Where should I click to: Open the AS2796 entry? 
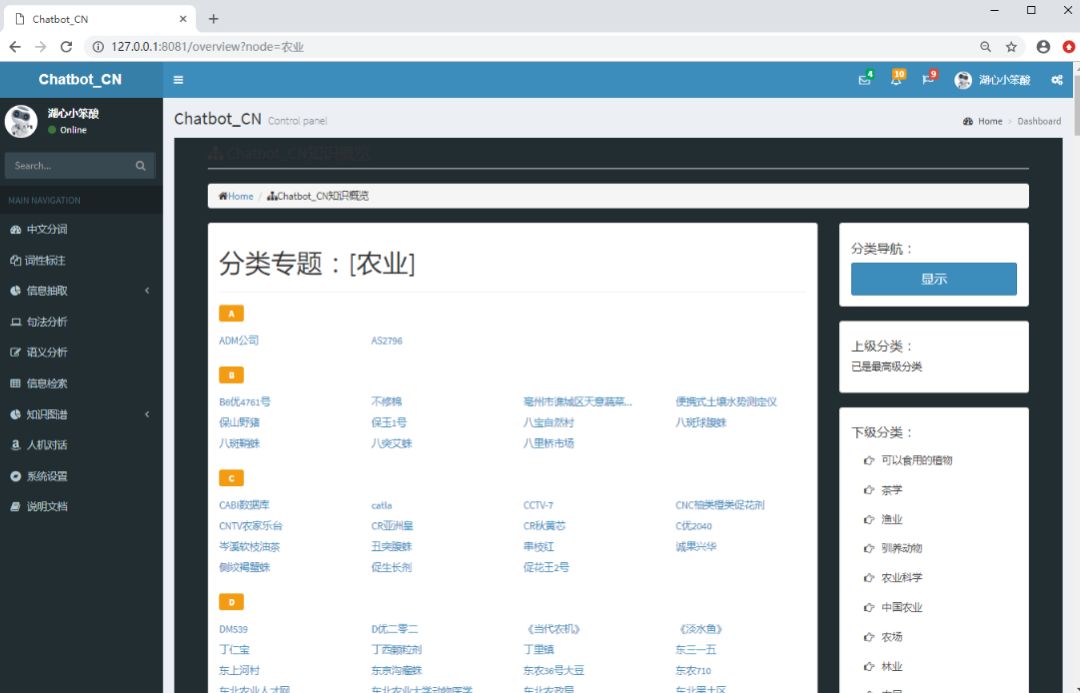click(386, 340)
